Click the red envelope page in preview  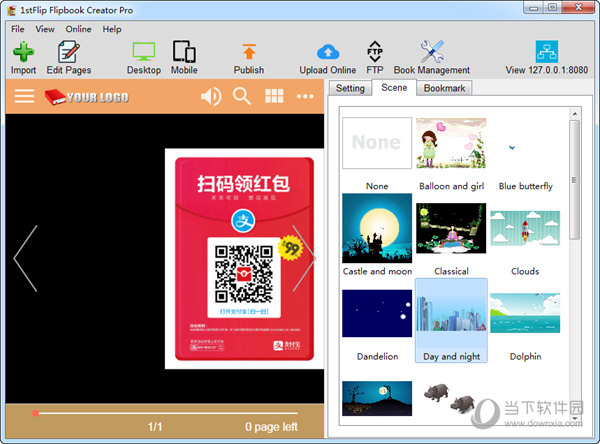244,259
